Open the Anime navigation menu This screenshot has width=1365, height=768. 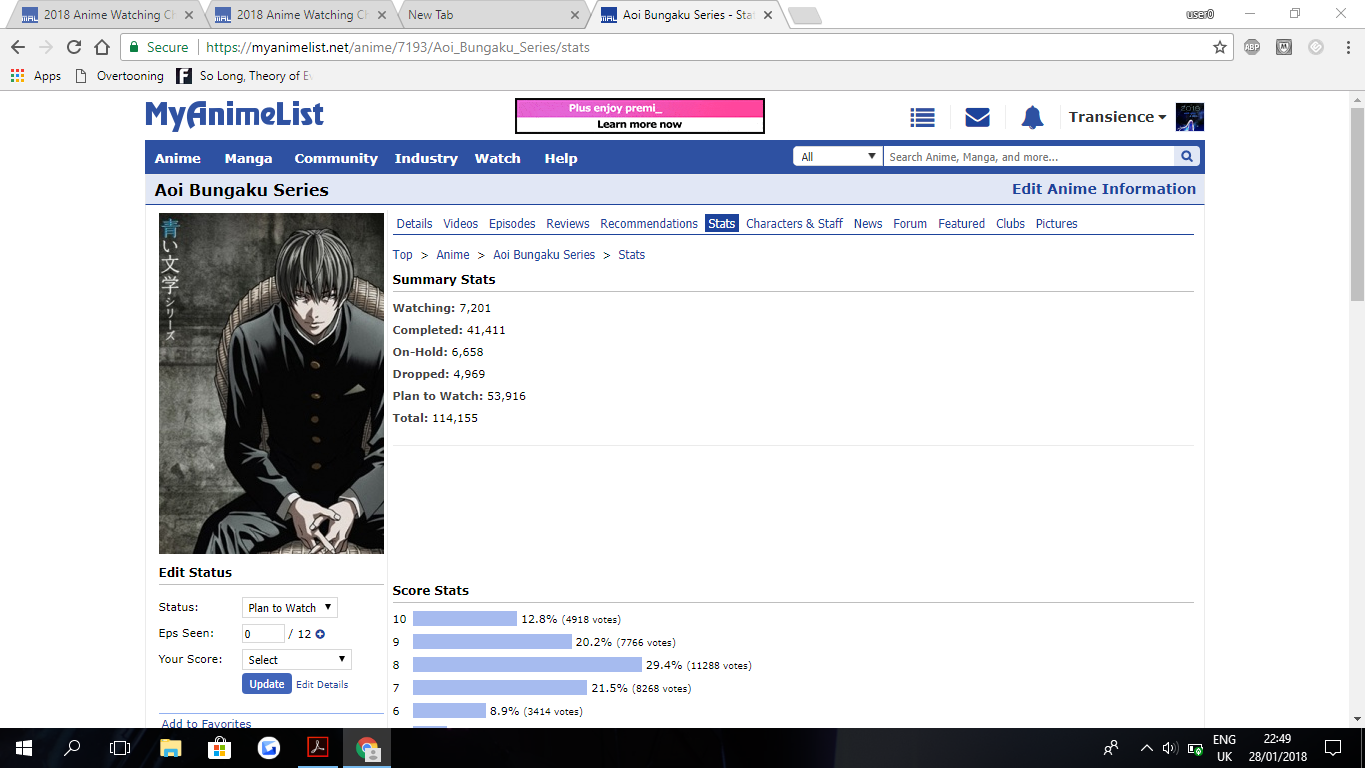pos(178,158)
